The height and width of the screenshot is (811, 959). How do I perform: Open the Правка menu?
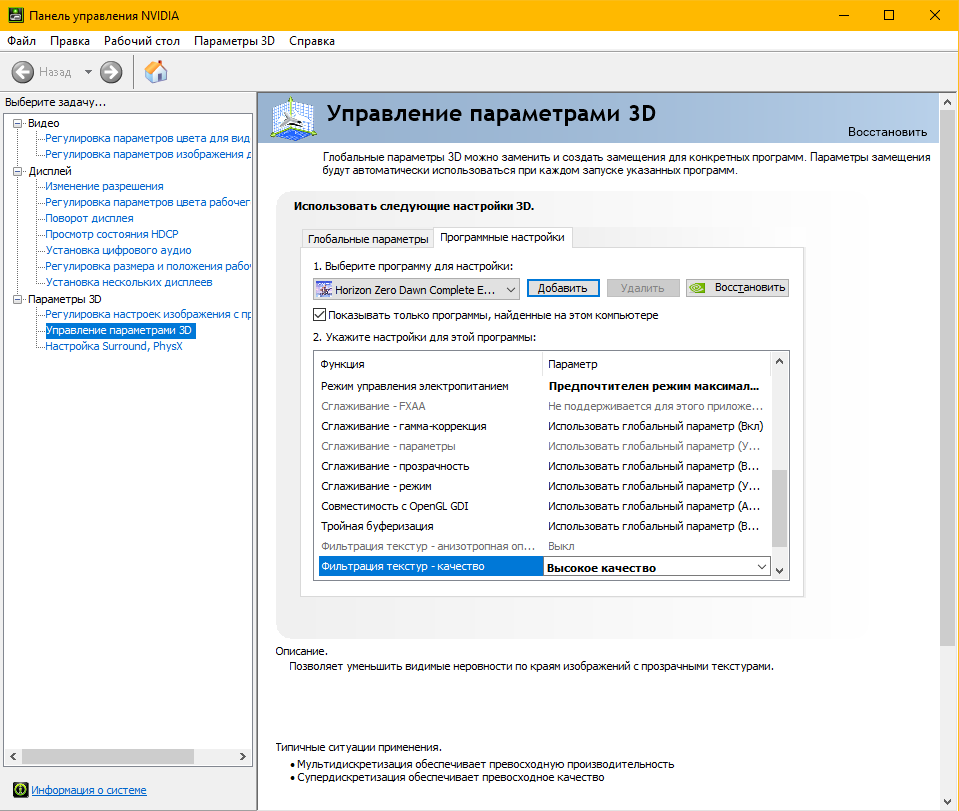70,41
